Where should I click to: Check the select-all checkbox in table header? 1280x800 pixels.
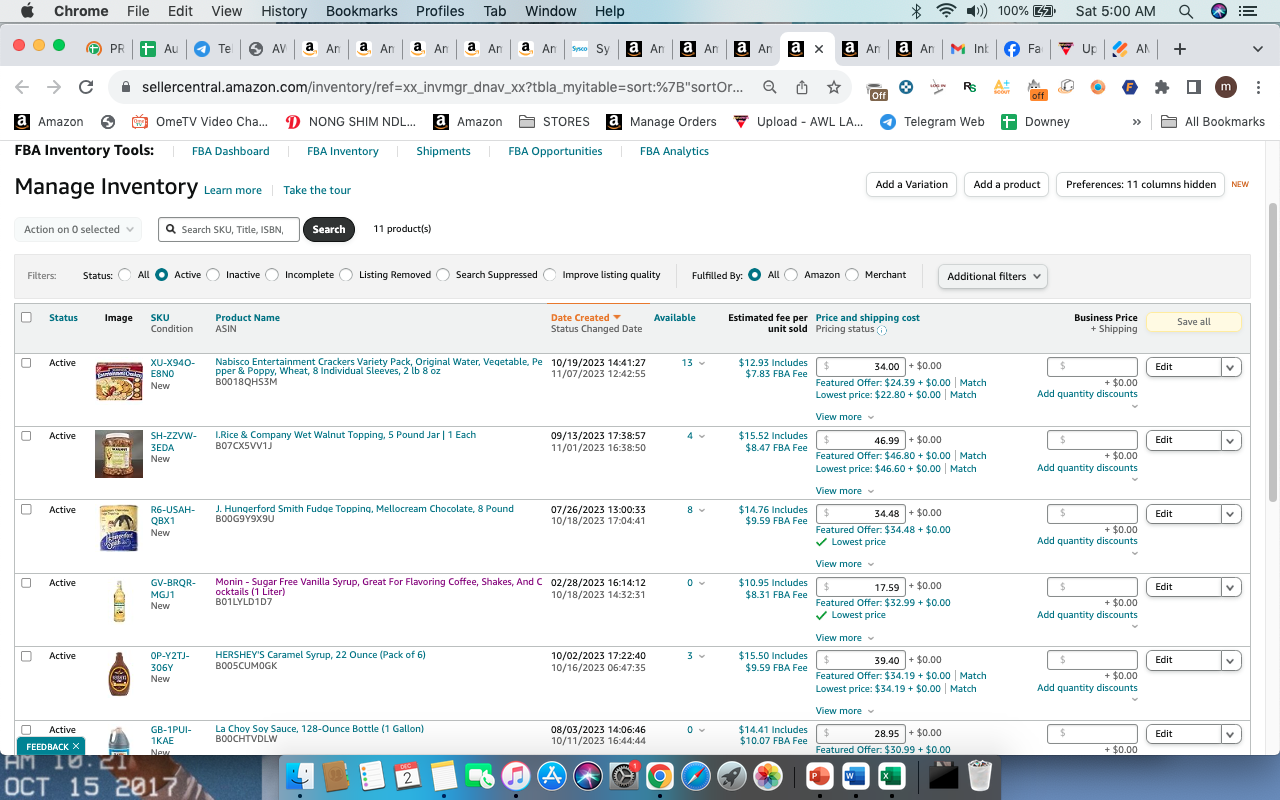point(26,317)
